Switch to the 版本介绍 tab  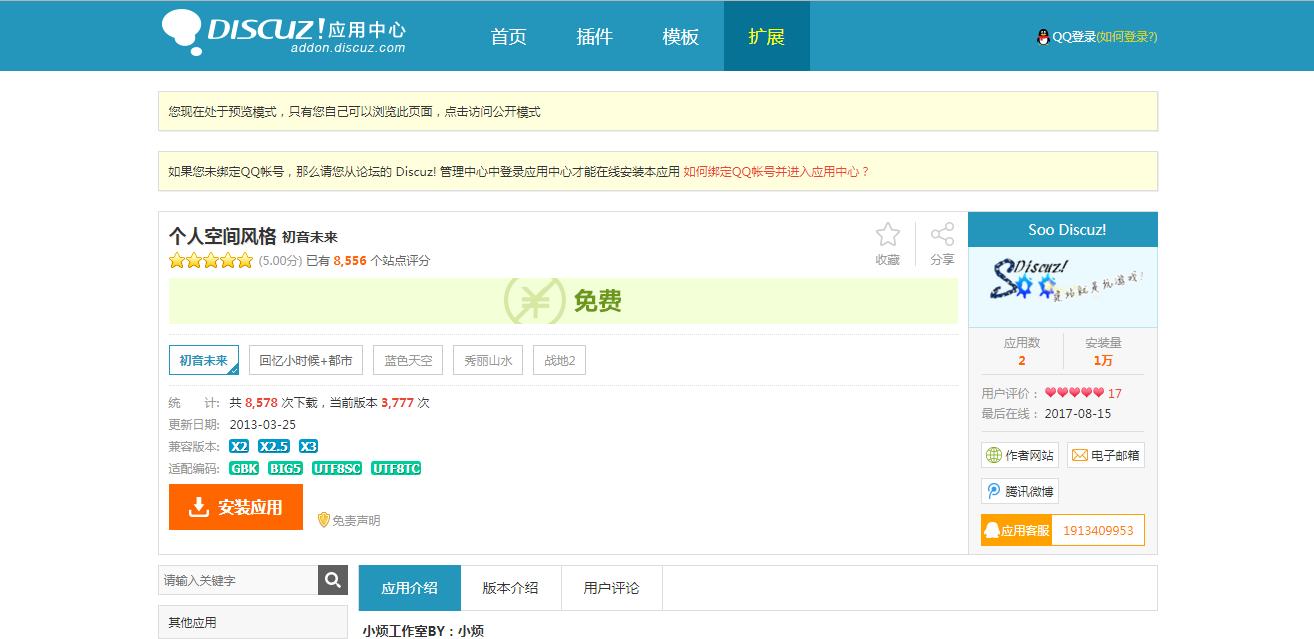tap(511, 588)
